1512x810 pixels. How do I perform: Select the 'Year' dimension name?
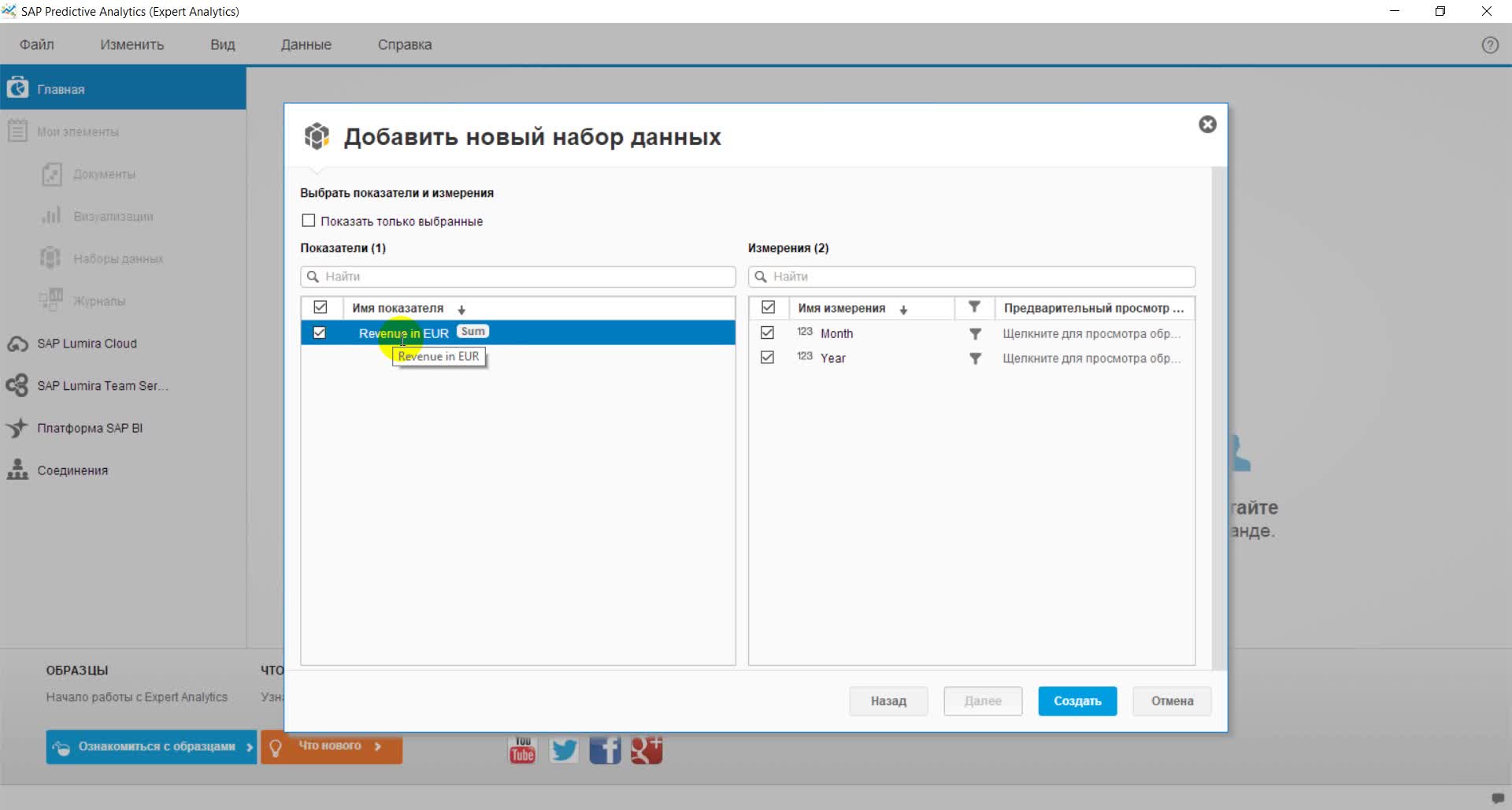coord(833,358)
